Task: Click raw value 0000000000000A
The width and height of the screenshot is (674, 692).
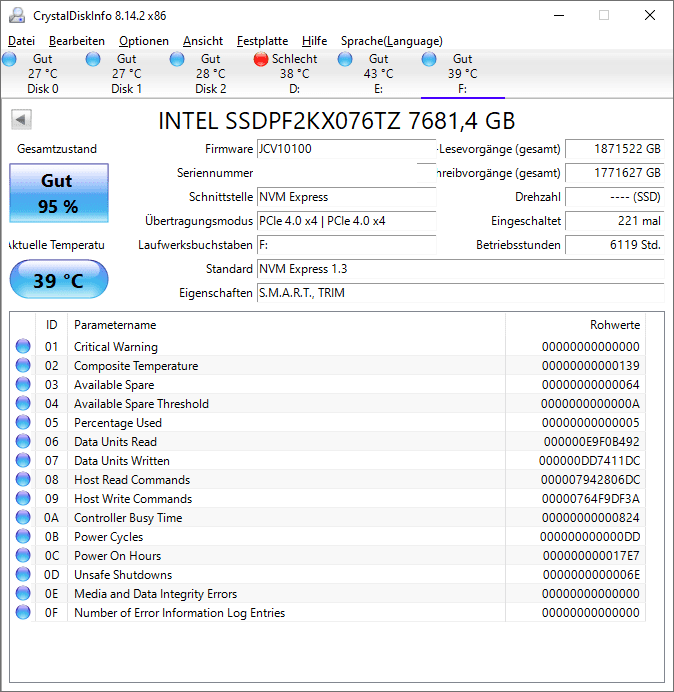Action: (590, 404)
